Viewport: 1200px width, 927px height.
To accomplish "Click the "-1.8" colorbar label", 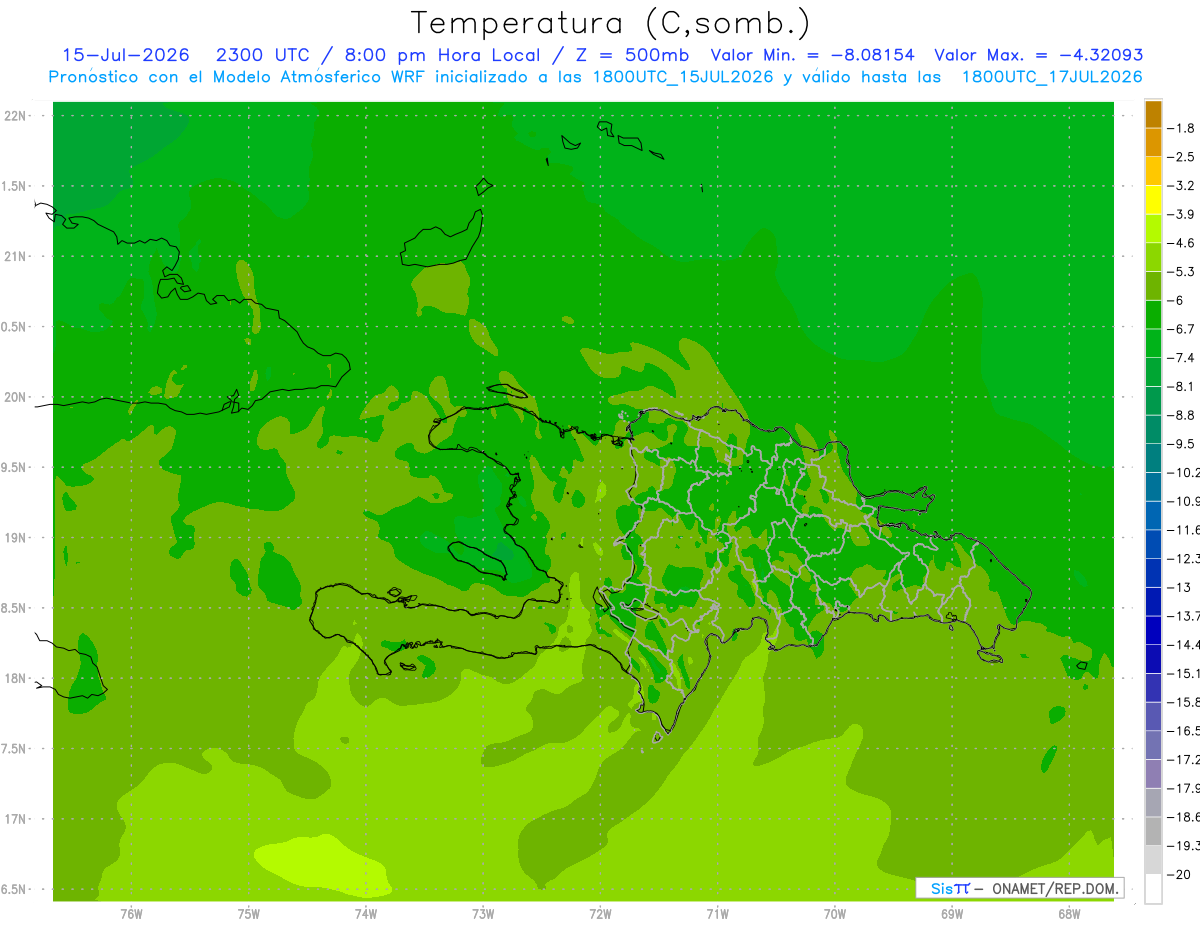I will point(1182,128).
